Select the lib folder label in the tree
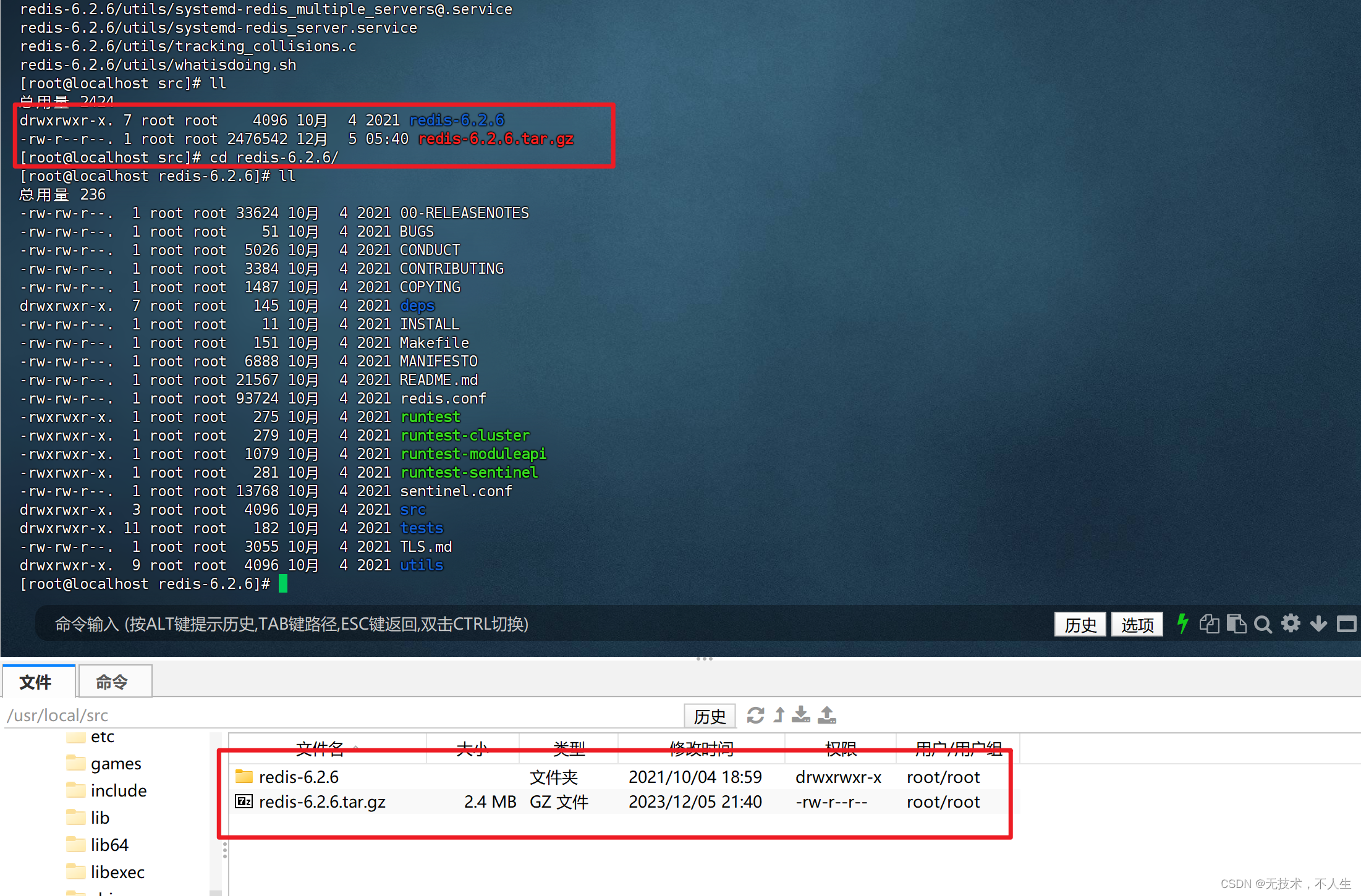1361x896 pixels. (100, 818)
